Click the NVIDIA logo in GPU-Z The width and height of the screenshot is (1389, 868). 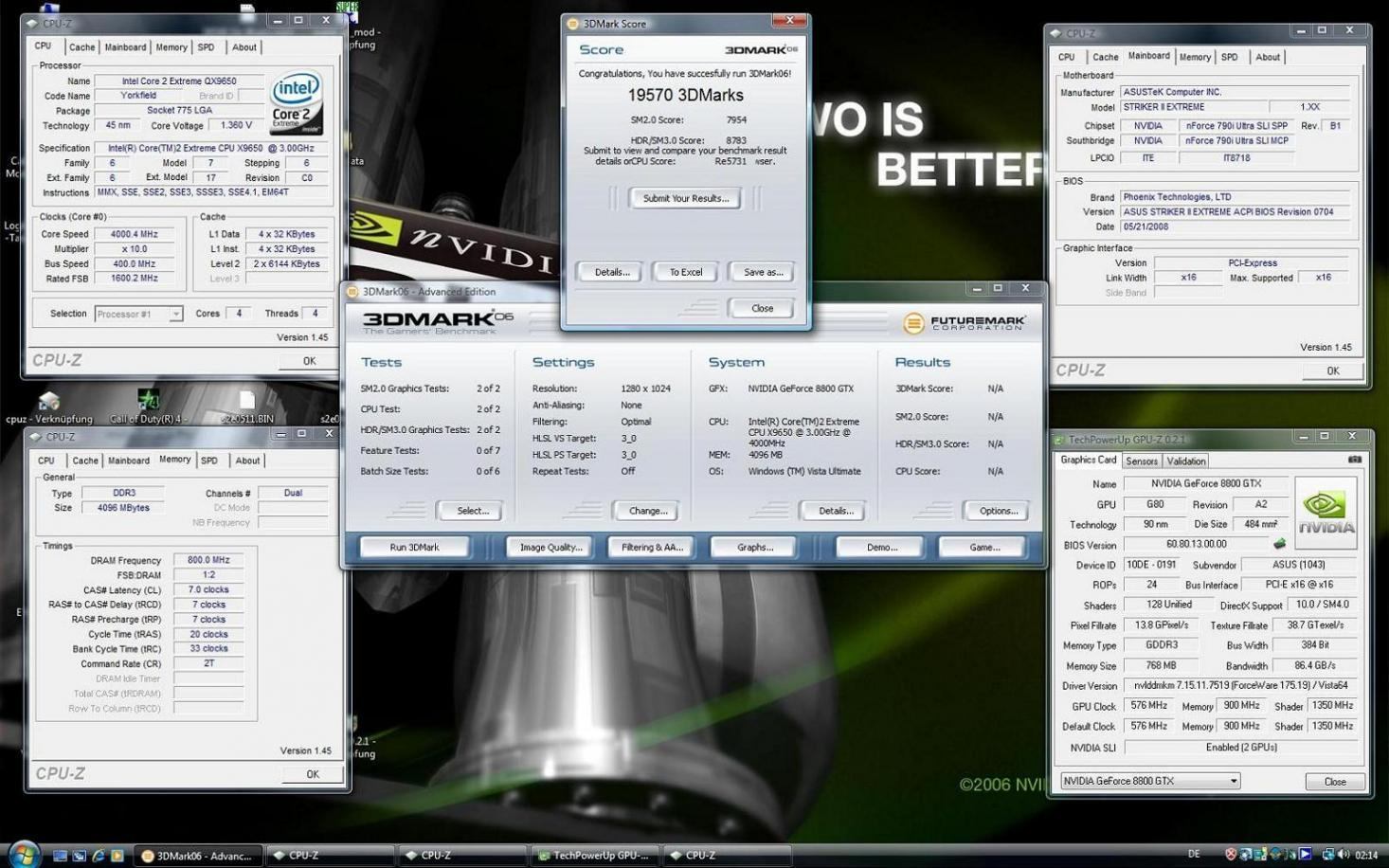pos(1326,513)
